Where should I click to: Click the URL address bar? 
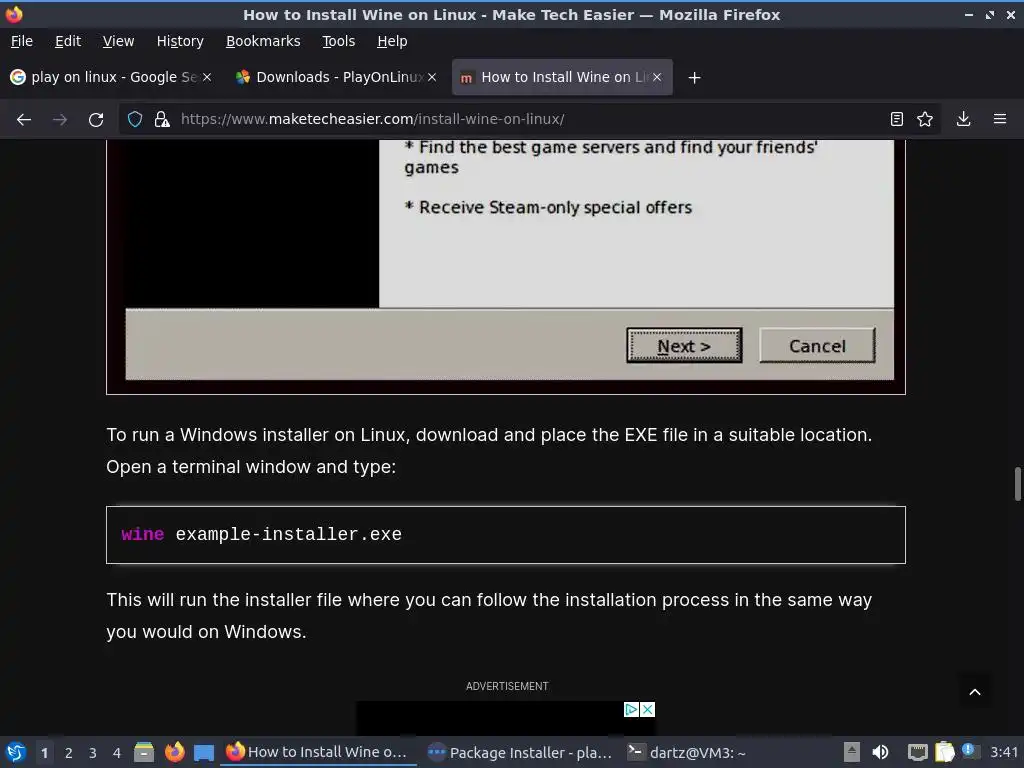[529, 120]
